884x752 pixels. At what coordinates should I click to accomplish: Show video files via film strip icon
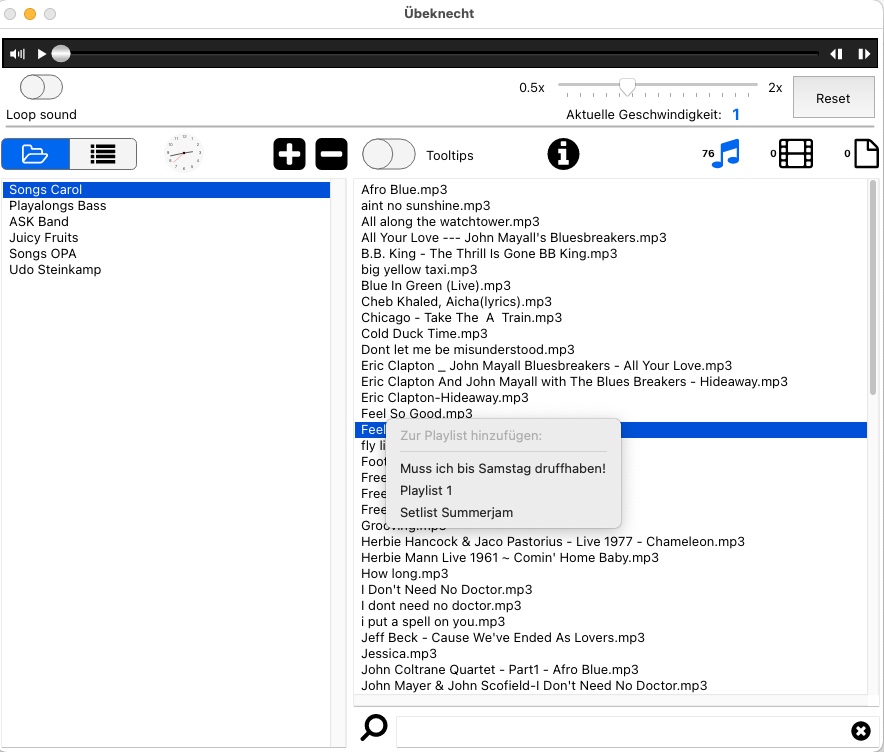796,154
